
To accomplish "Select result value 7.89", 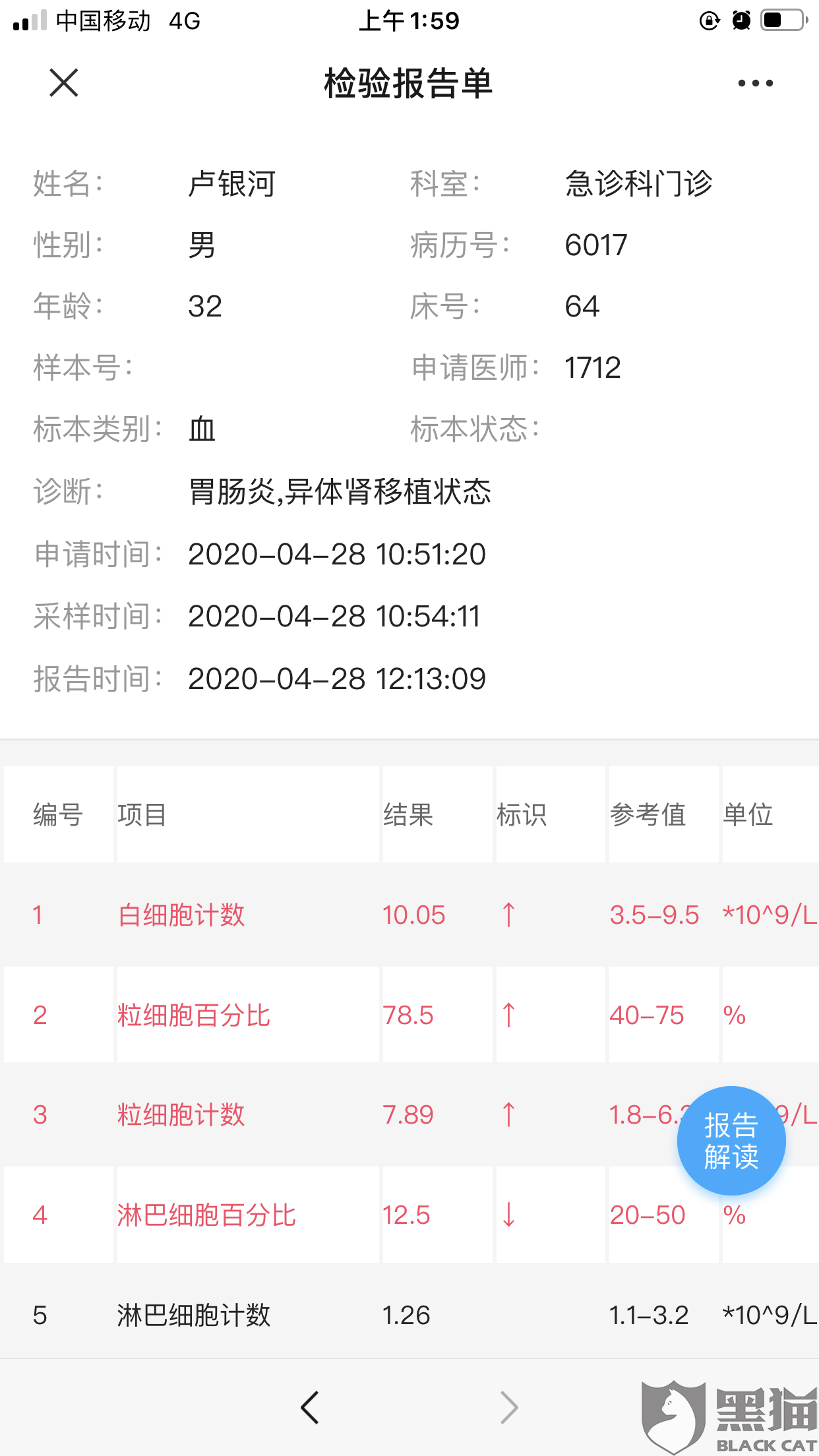I will [x=408, y=1115].
